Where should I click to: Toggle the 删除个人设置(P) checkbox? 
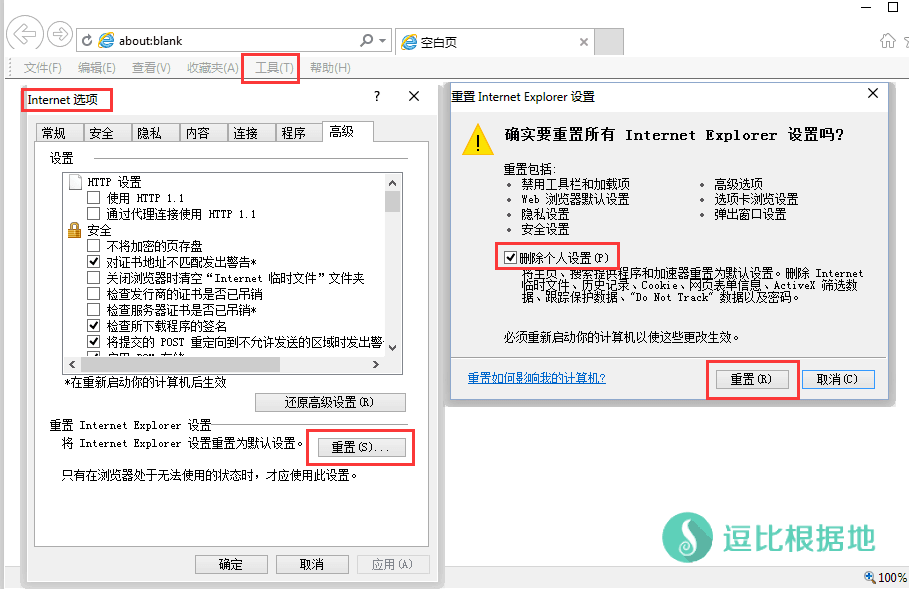511,258
